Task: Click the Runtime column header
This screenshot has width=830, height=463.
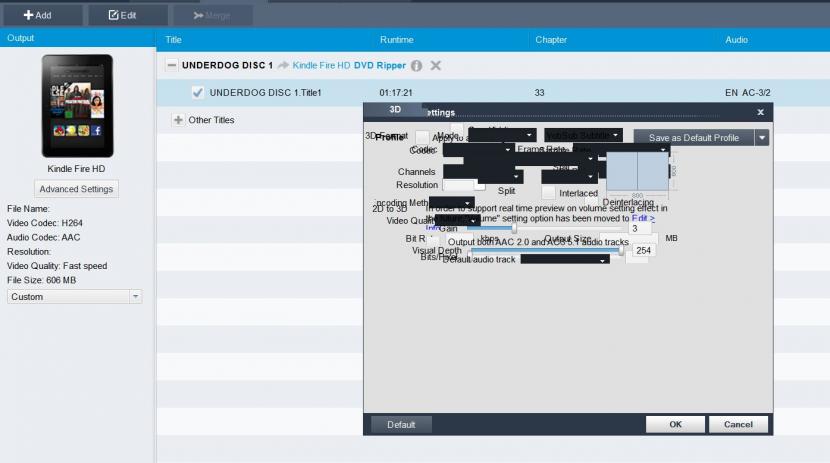Action: point(396,40)
